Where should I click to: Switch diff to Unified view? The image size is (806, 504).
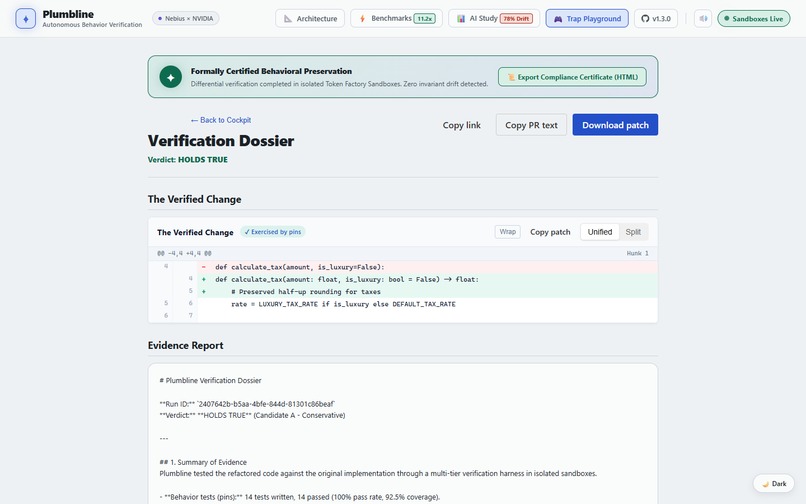tap(600, 232)
